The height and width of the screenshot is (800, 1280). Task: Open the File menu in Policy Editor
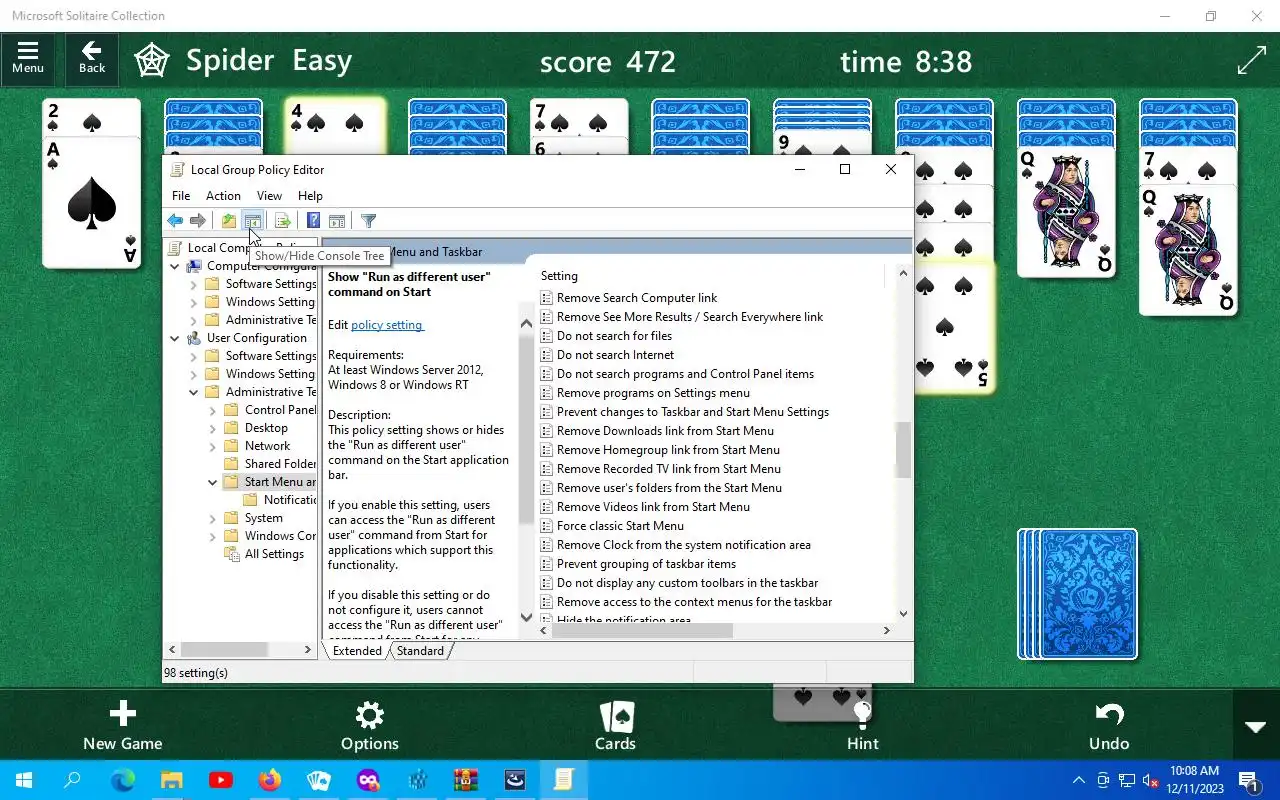(181, 196)
